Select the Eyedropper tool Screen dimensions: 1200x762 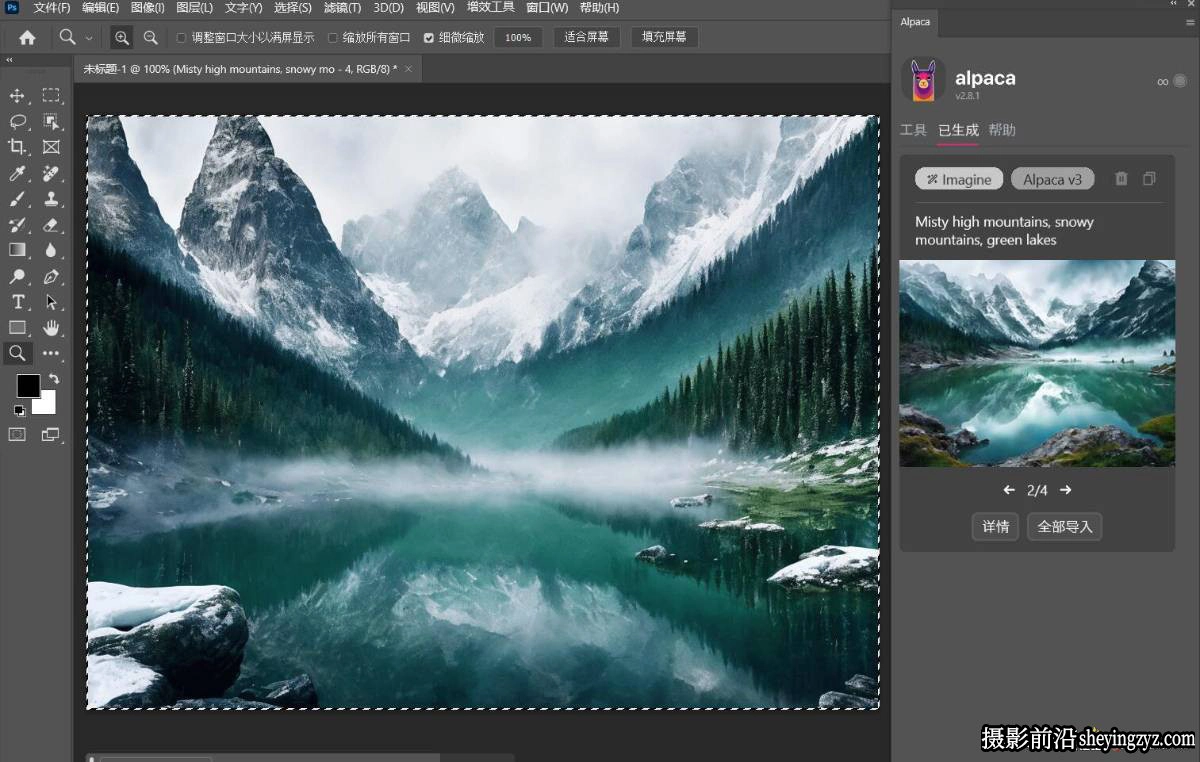point(17,173)
